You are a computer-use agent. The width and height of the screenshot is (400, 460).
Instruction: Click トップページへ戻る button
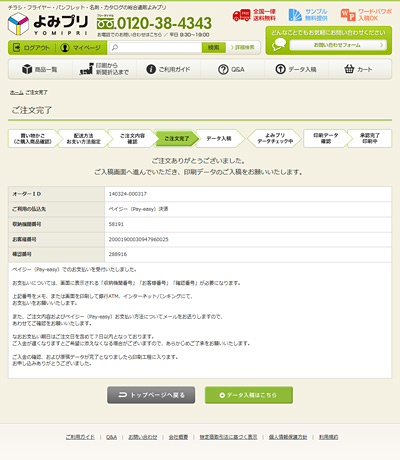pyautogui.click(x=151, y=395)
